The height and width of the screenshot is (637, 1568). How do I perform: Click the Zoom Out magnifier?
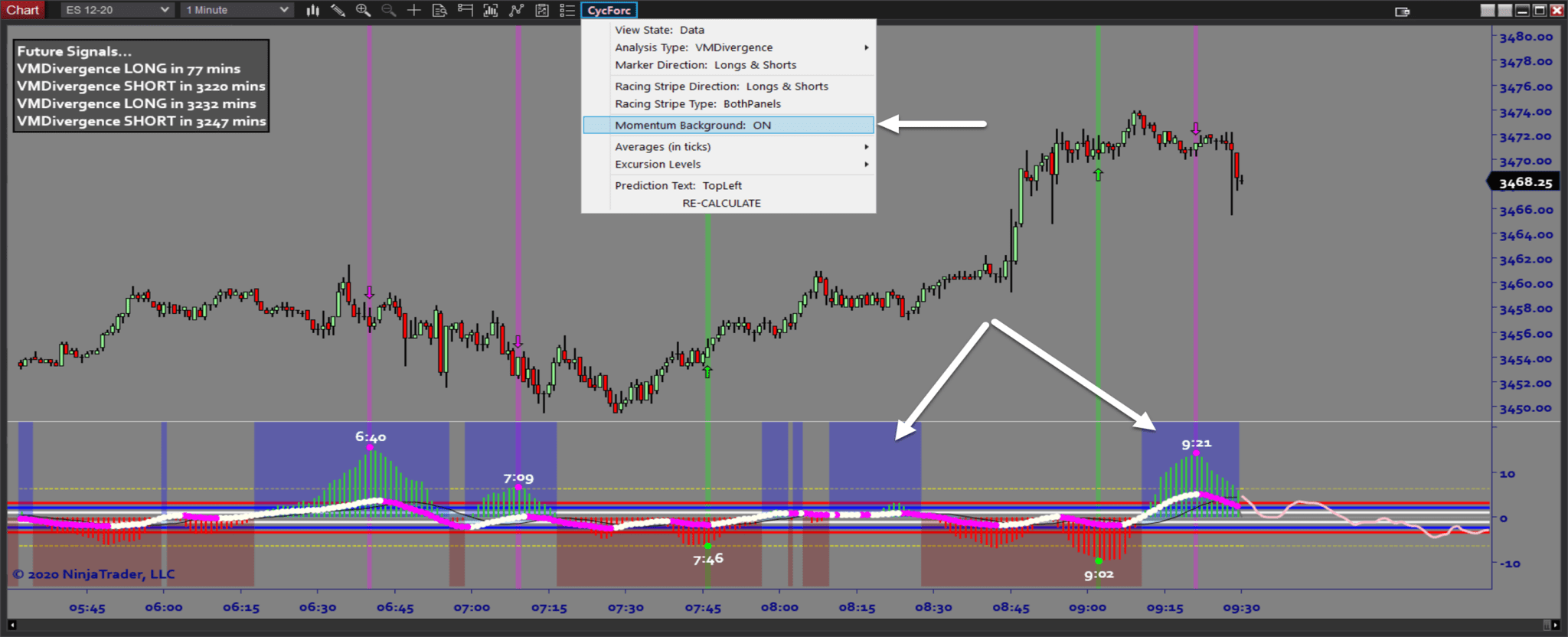[x=389, y=10]
